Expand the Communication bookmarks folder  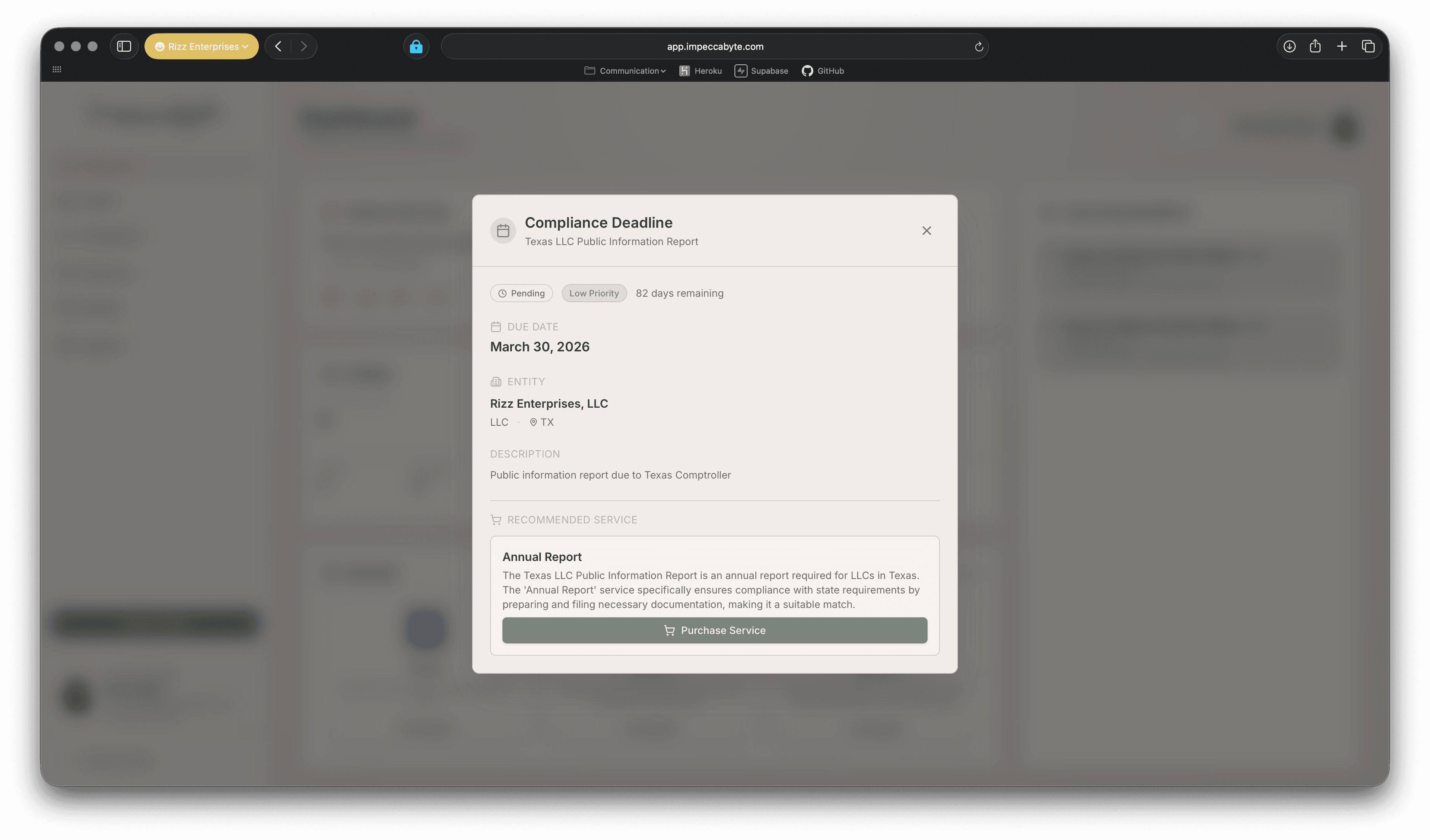[625, 71]
